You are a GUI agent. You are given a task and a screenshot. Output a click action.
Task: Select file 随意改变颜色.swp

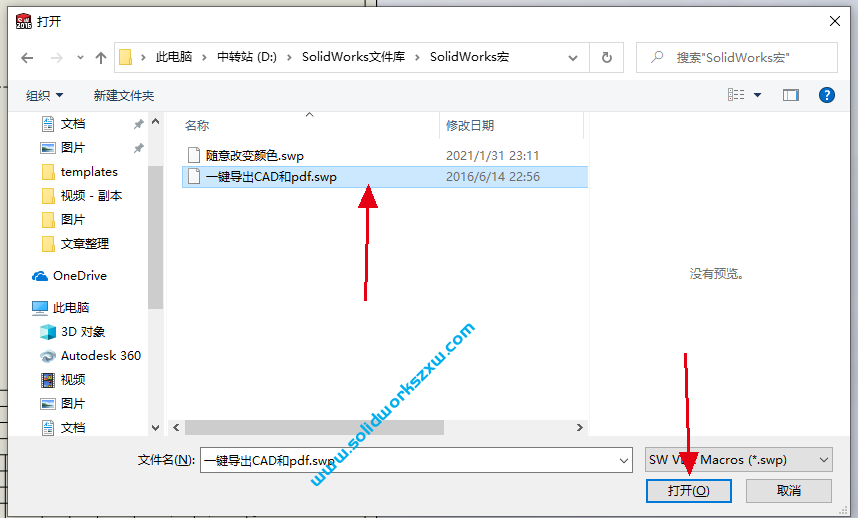click(x=254, y=156)
